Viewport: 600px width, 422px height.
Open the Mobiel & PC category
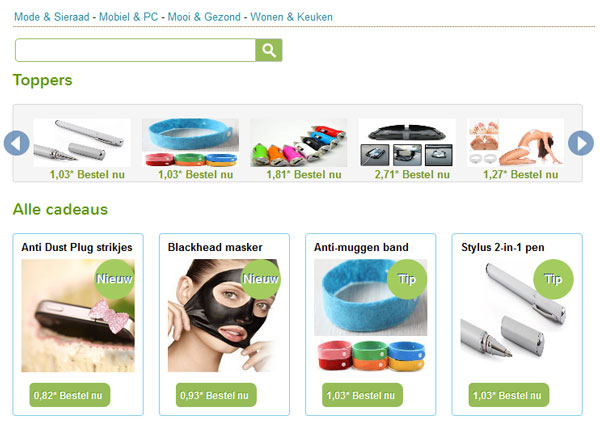click(x=128, y=17)
